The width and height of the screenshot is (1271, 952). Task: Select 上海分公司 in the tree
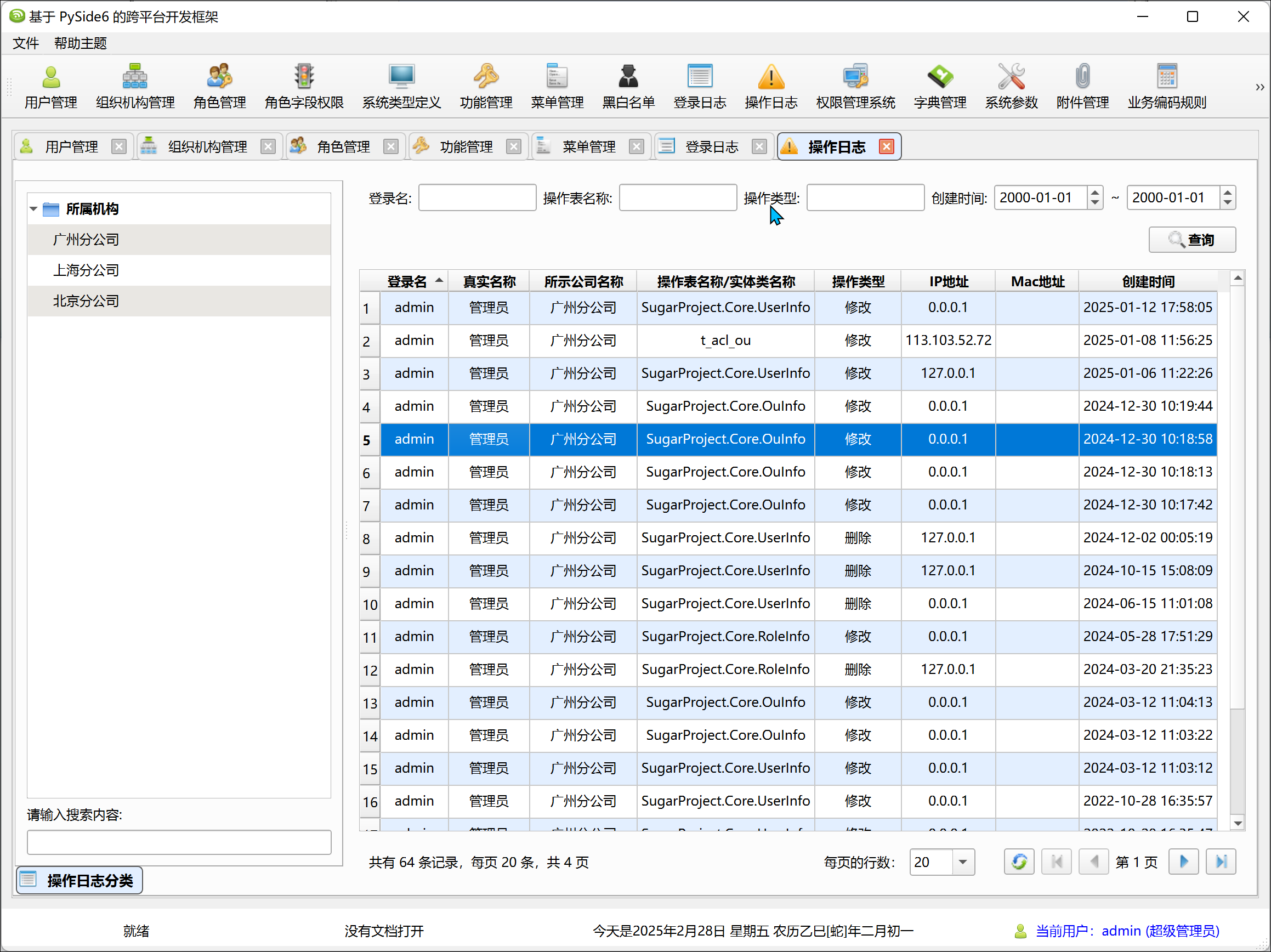tap(179, 270)
